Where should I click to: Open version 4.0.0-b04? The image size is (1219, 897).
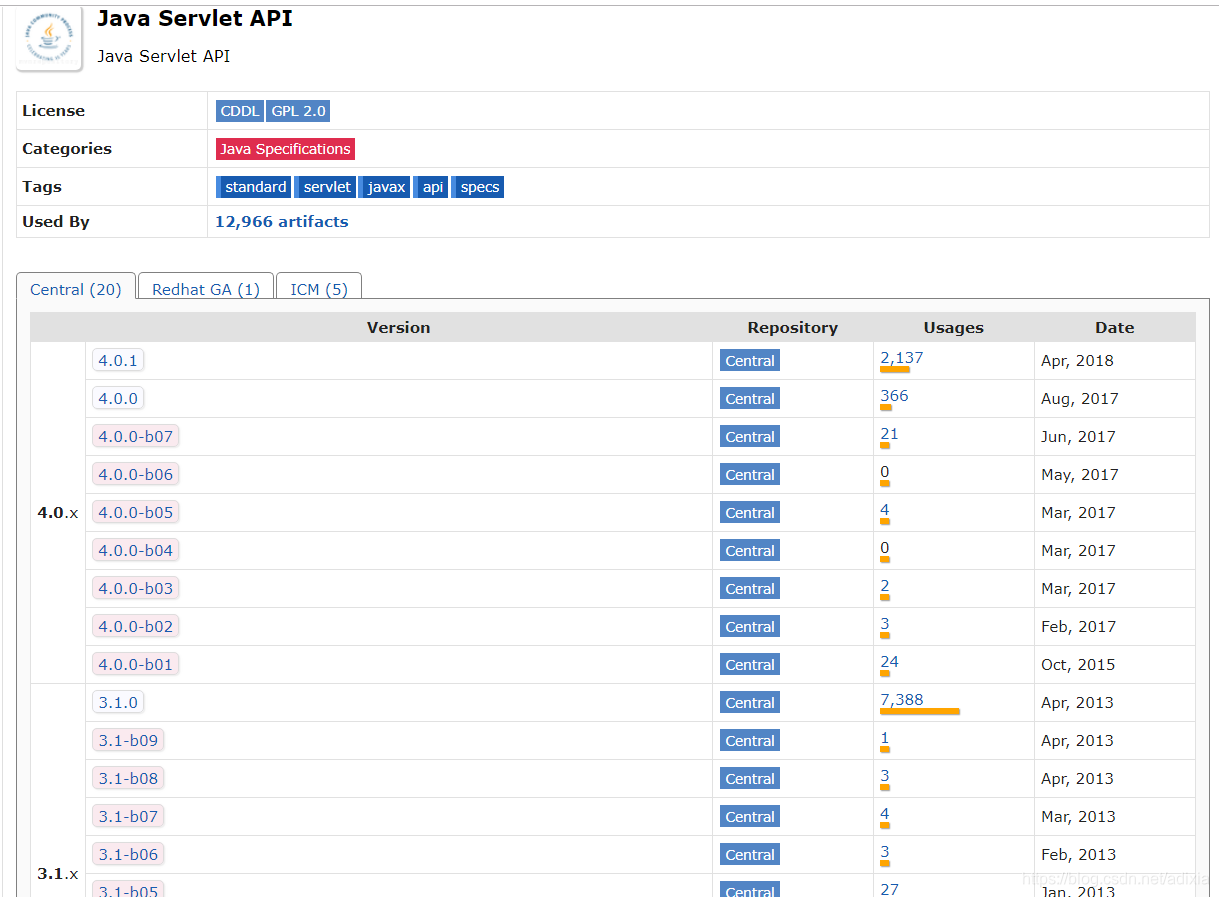click(136, 550)
